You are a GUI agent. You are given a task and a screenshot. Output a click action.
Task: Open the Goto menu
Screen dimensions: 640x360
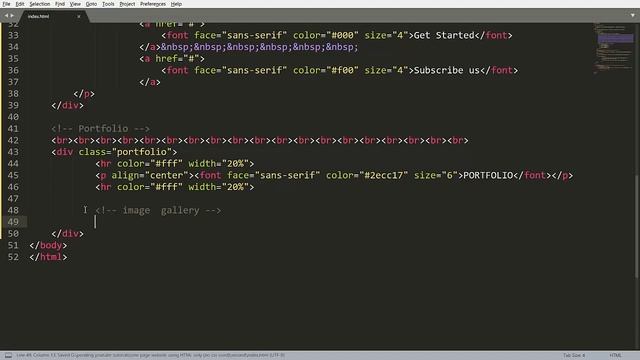pos(91,4)
